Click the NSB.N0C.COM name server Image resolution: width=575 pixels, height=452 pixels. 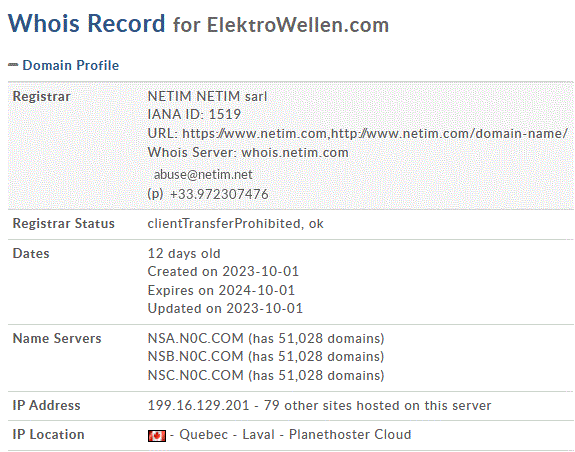click(x=195, y=357)
